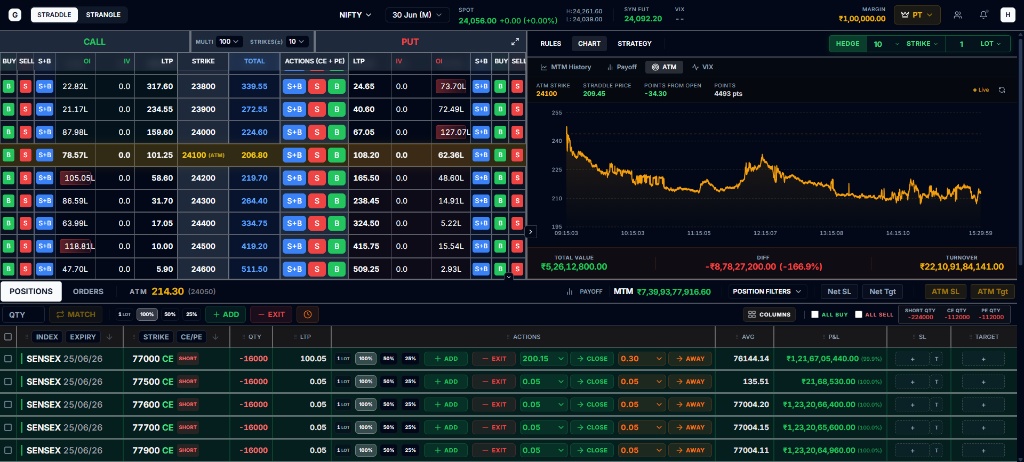Select 25% quantity in SENSEX 77900 CE row

pos(410,450)
